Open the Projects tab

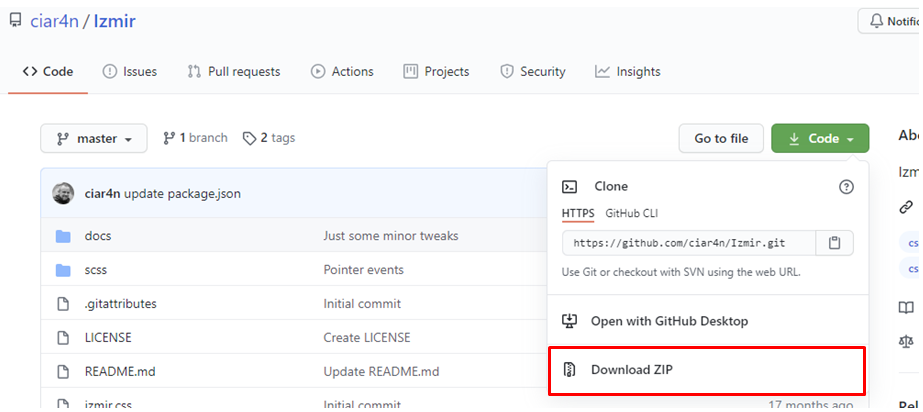436,72
